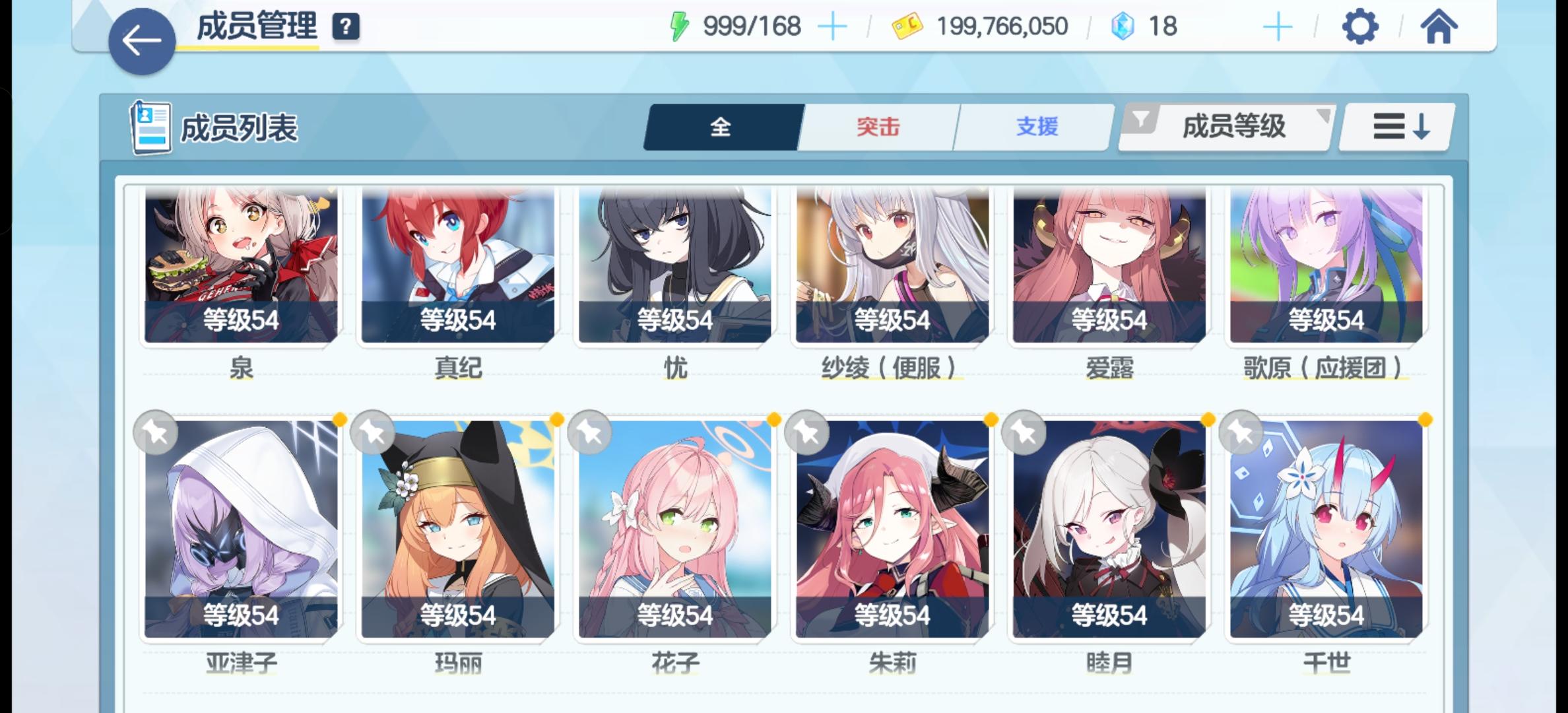This screenshot has width=1568, height=713.
Task: Tap the gold credit currency icon
Action: pyautogui.click(x=907, y=27)
